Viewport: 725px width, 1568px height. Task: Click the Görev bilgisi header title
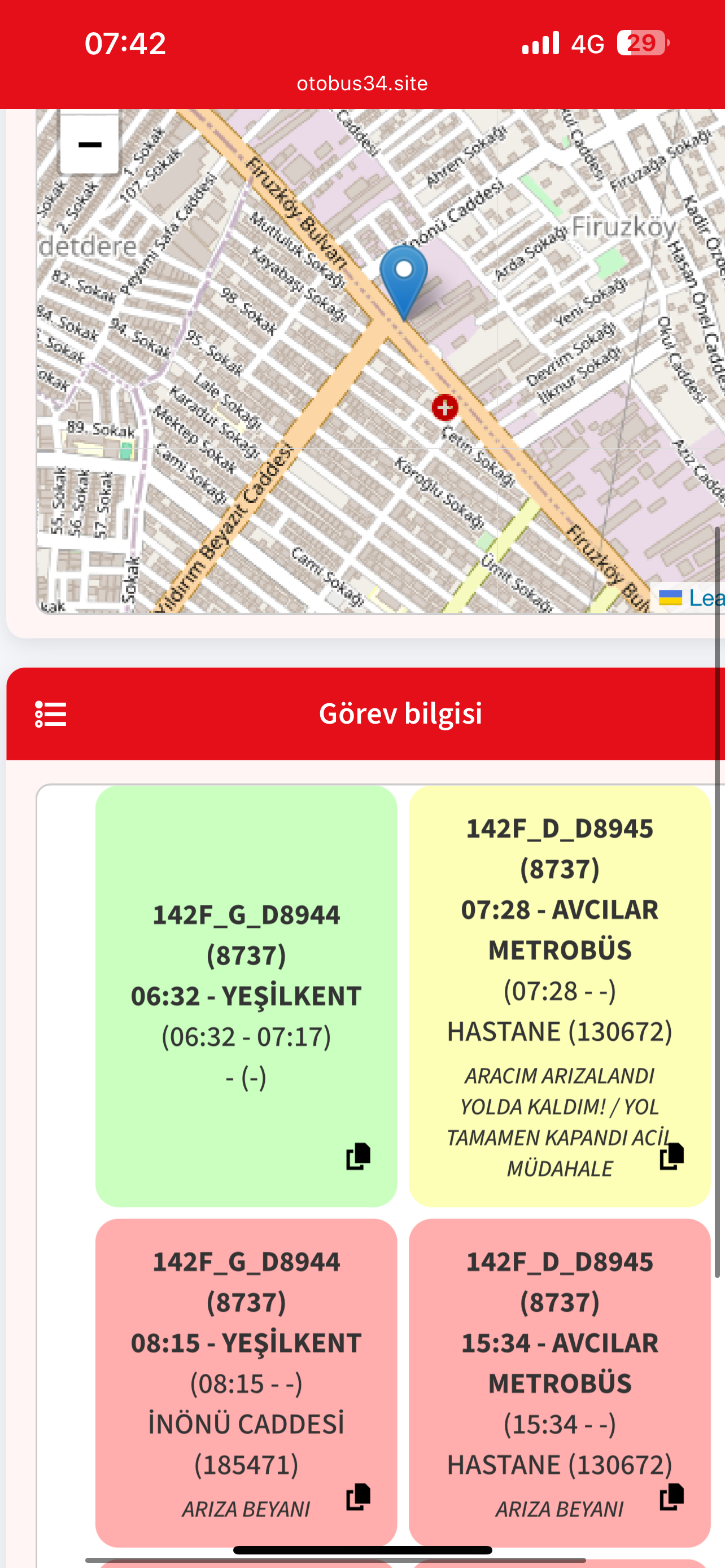[400, 713]
